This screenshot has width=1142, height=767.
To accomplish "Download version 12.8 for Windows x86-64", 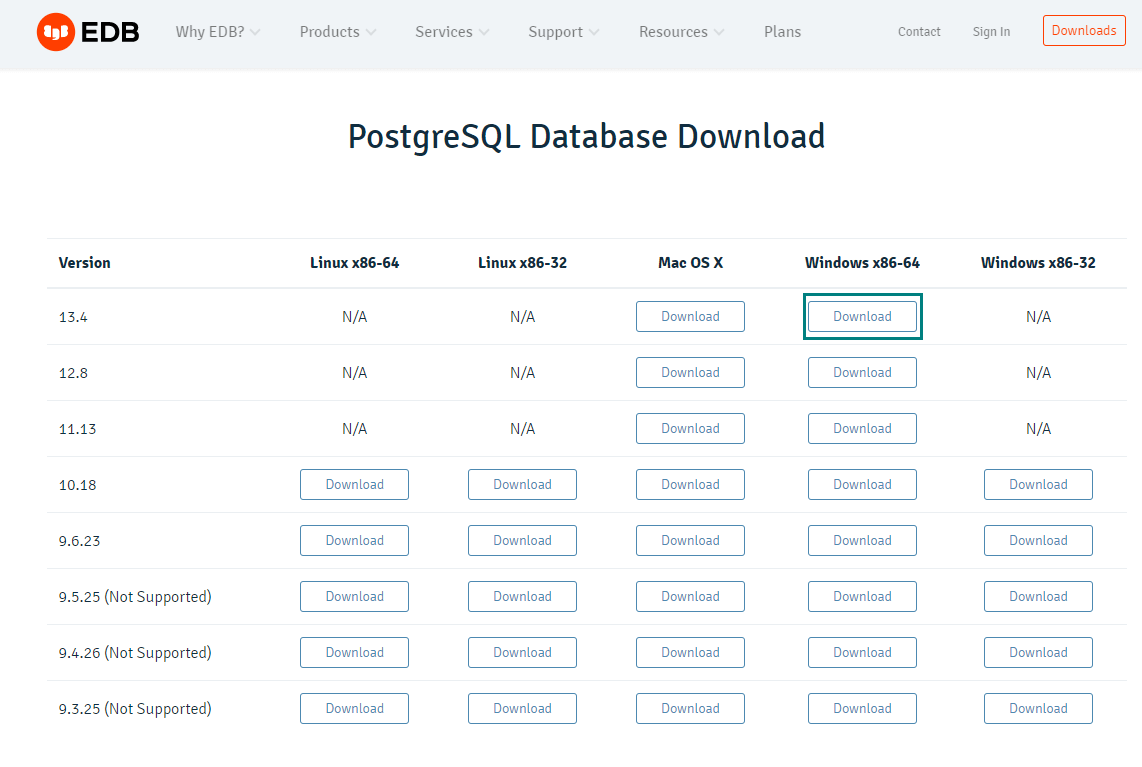I will (x=862, y=373).
